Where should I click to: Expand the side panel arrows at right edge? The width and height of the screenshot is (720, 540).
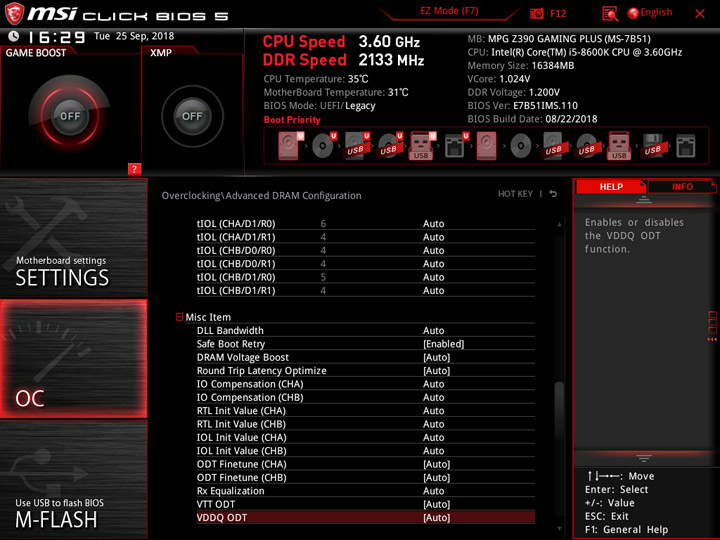[712, 339]
